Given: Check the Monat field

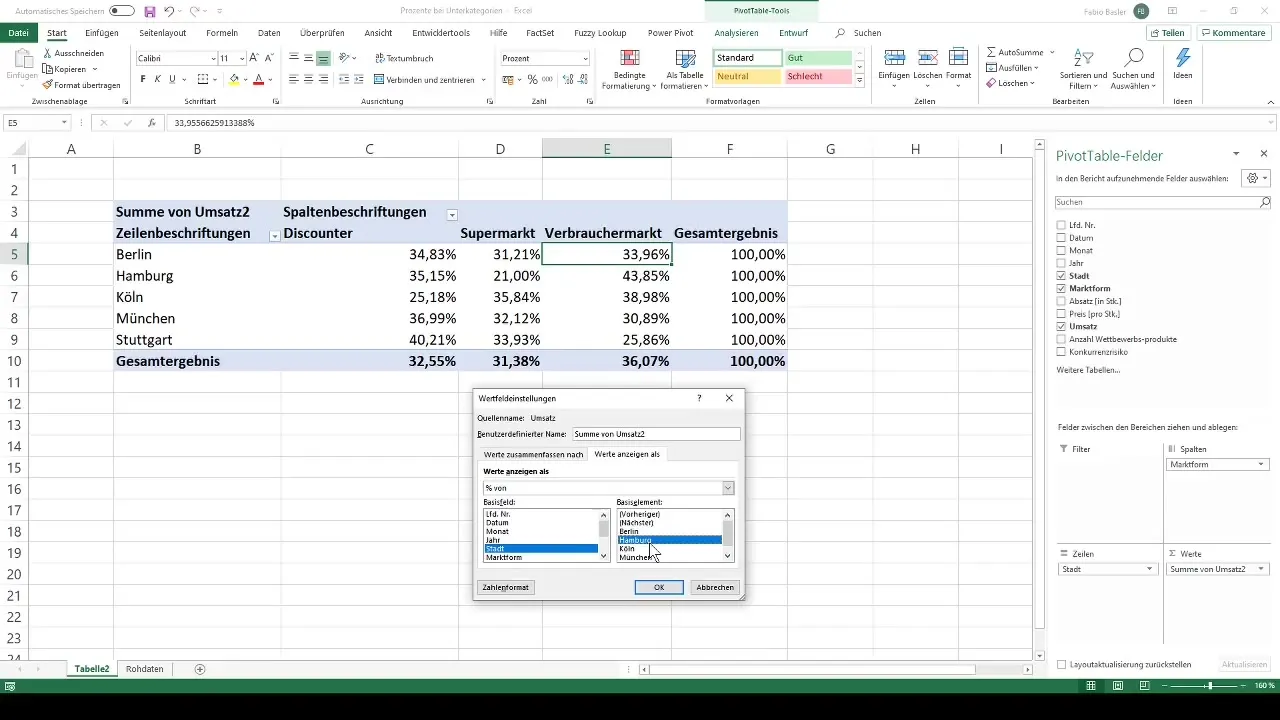Looking at the screenshot, I should click(x=1061, y=250).
